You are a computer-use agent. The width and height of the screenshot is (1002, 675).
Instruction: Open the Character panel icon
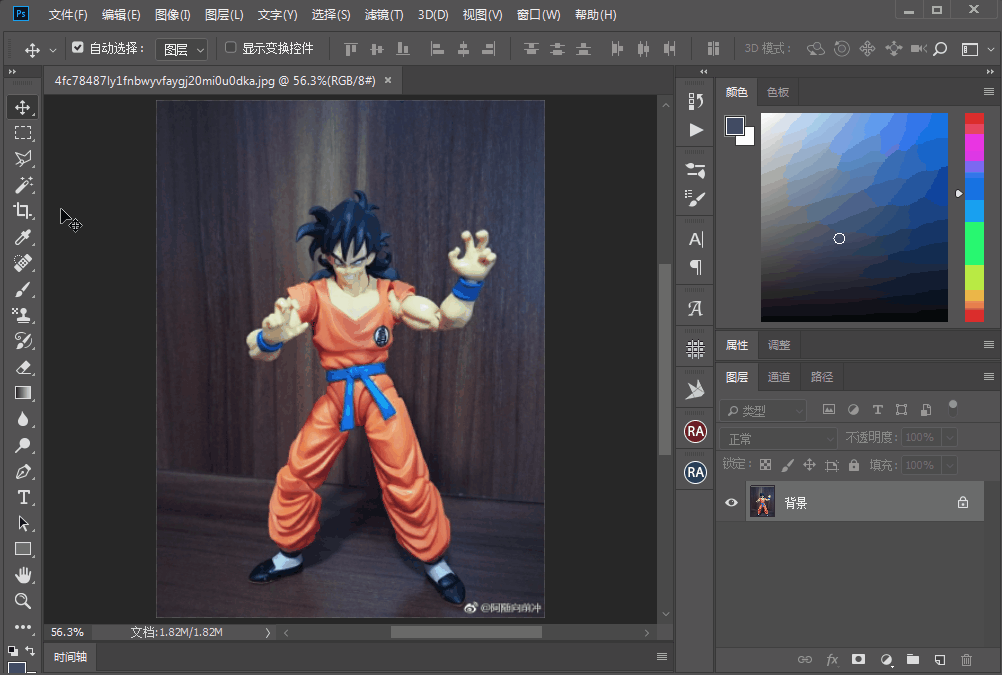tap(695, 240)
